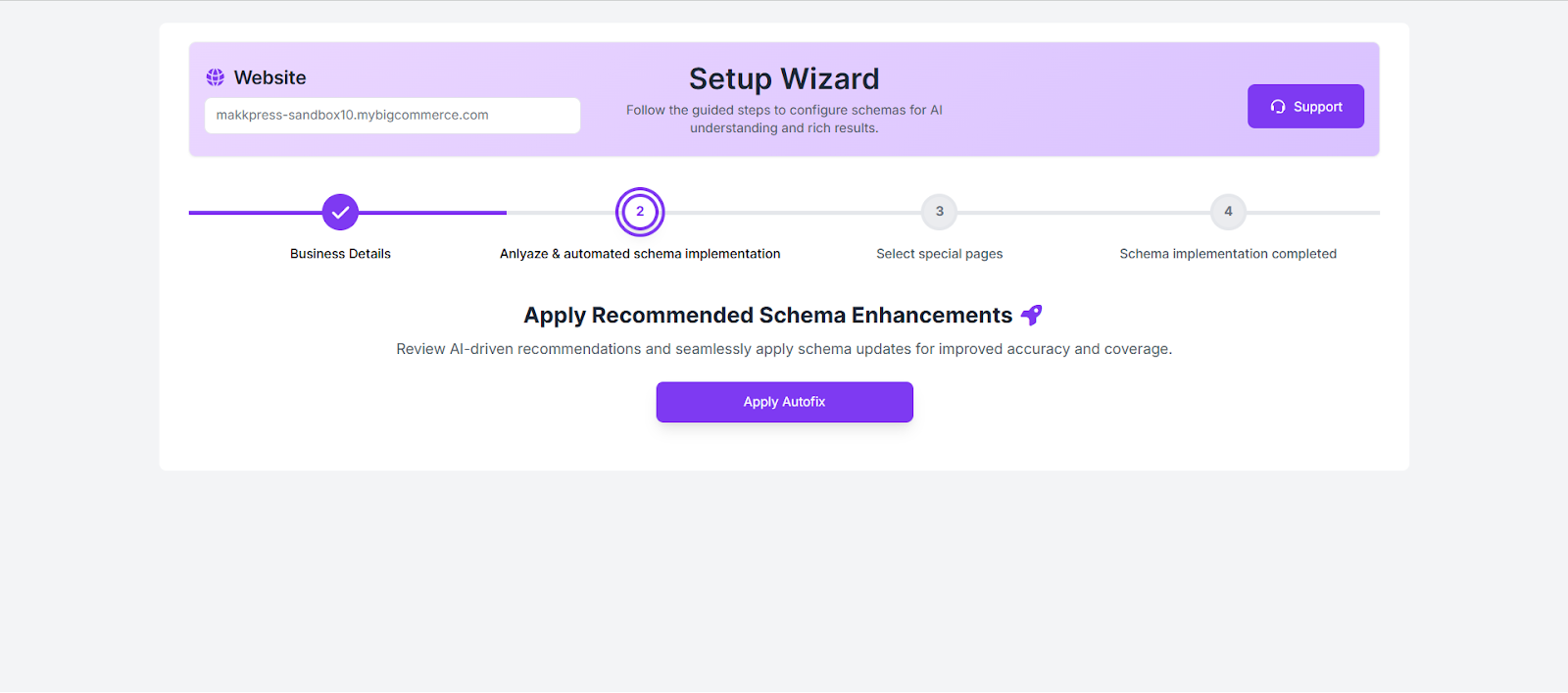
Task: Click the guided steps subtitle text
Action: point(784,119)
